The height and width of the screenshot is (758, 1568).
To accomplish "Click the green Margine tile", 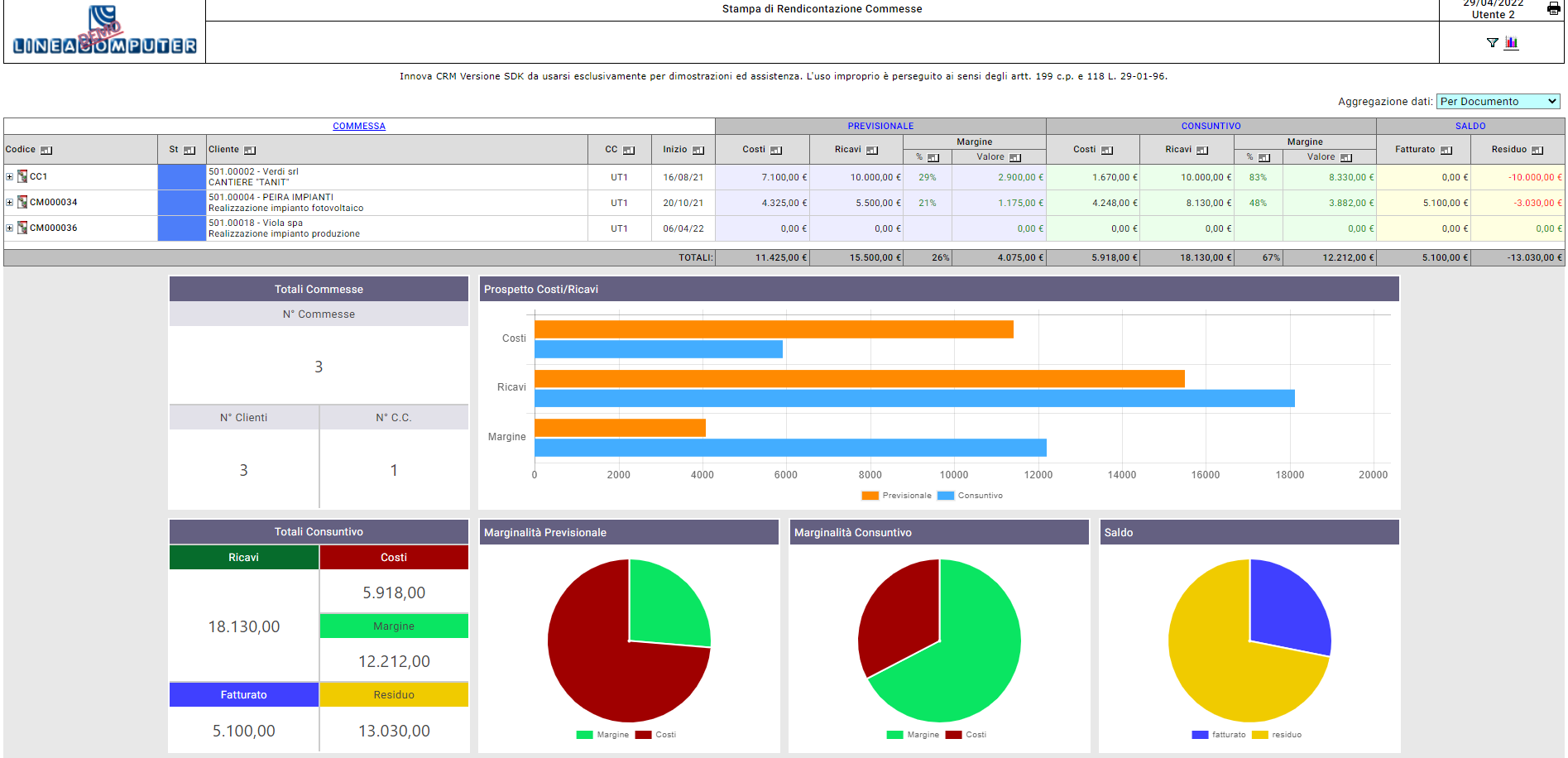I will (394, 626).
